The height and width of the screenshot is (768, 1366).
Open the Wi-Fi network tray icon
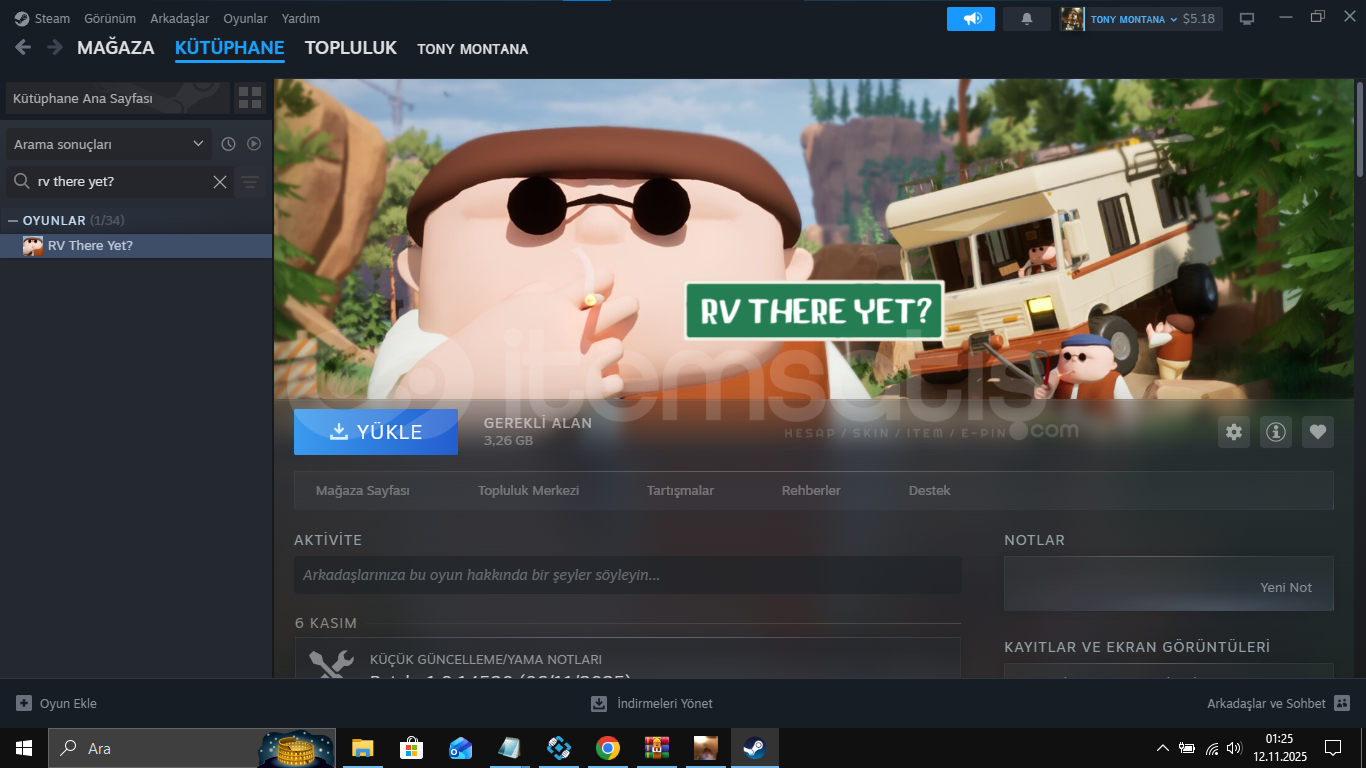[x=1212, y=748]
